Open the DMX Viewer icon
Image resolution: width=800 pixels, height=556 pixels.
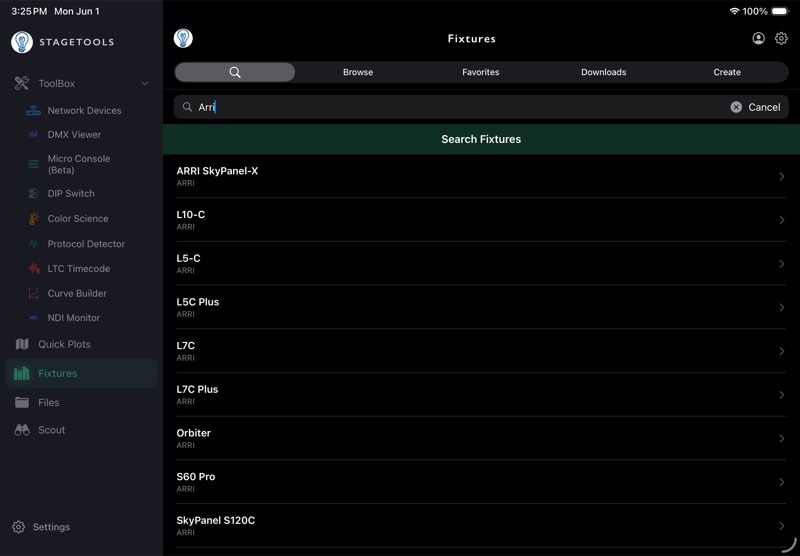pos(33,135)
